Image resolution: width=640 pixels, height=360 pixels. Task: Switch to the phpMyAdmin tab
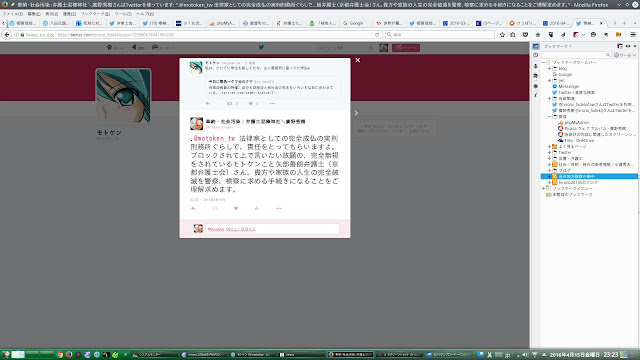point(224,23)
